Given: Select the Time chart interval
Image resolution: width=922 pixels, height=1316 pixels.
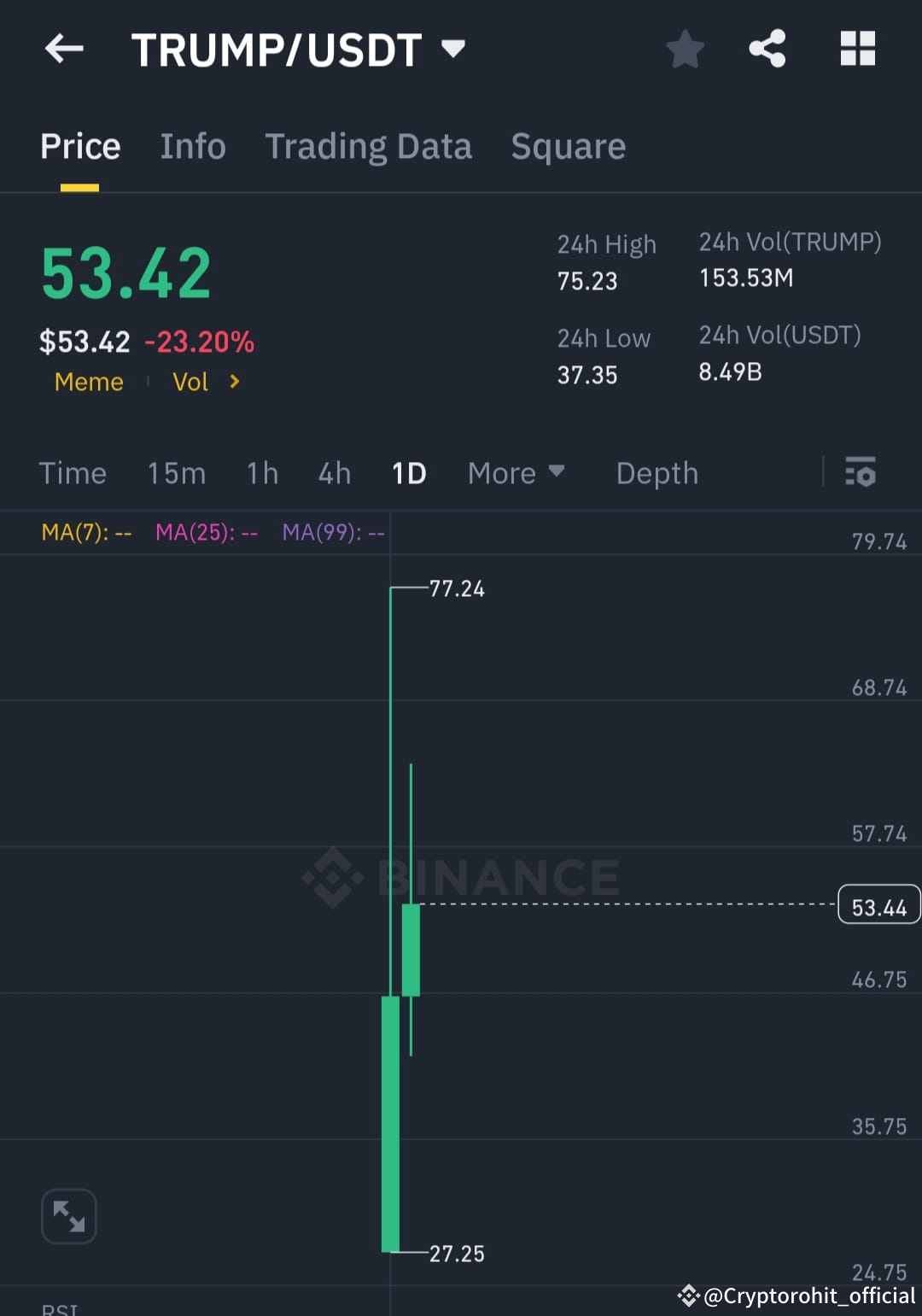Looking at the screenshot, I should (x=73, y=473).
